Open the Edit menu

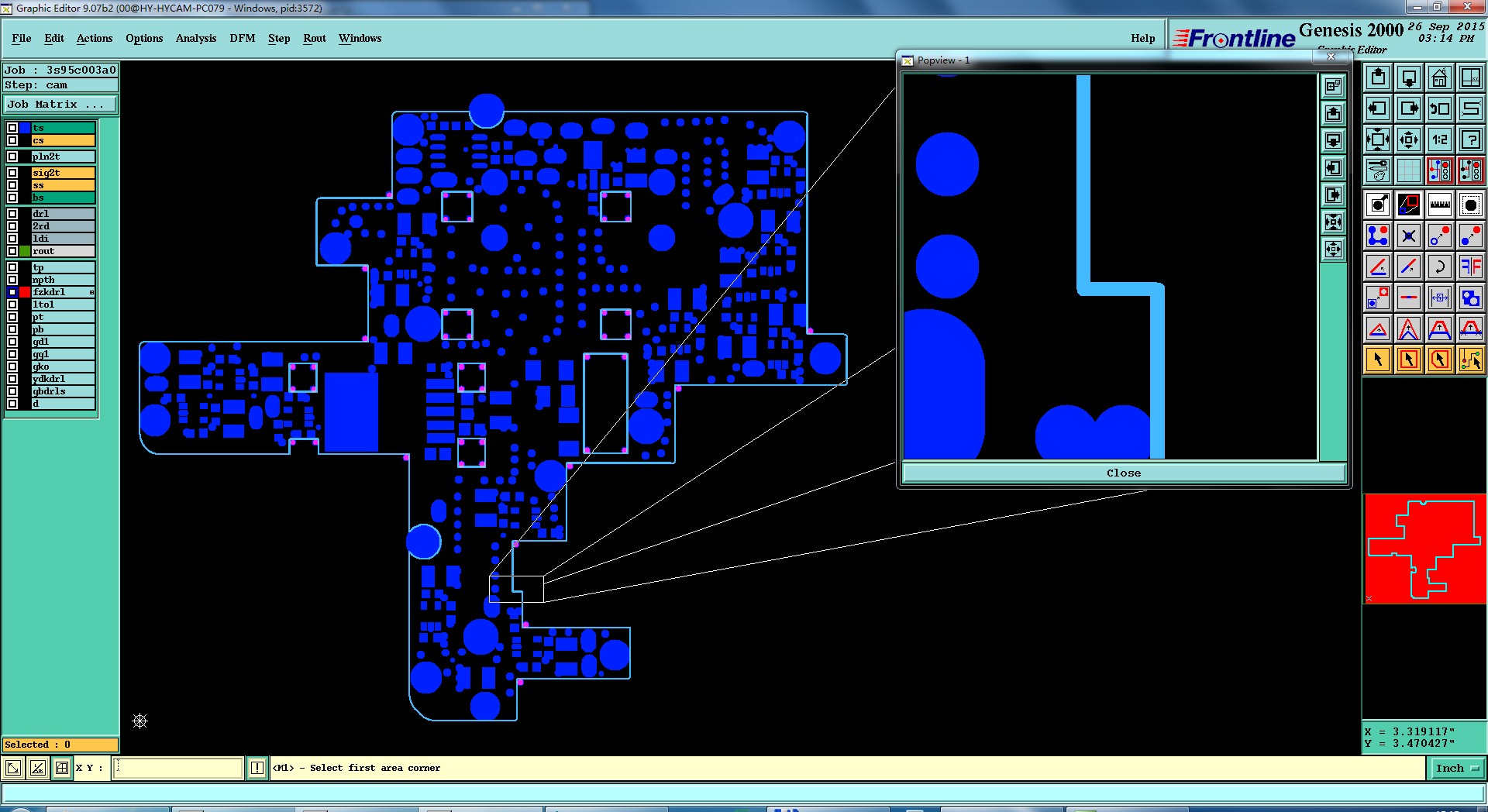pos(54,38)
